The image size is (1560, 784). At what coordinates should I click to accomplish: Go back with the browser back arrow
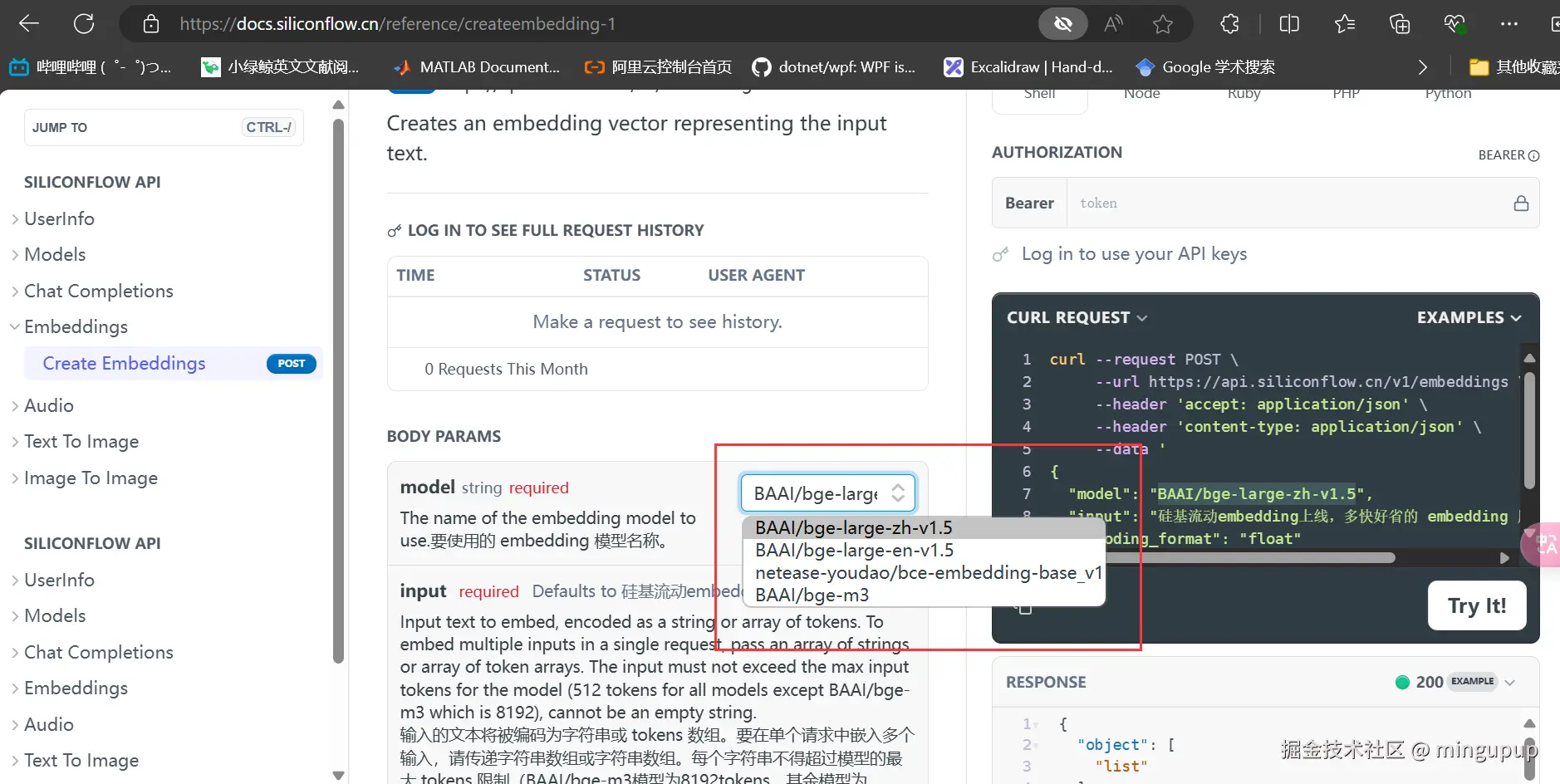tap(29, 24)
